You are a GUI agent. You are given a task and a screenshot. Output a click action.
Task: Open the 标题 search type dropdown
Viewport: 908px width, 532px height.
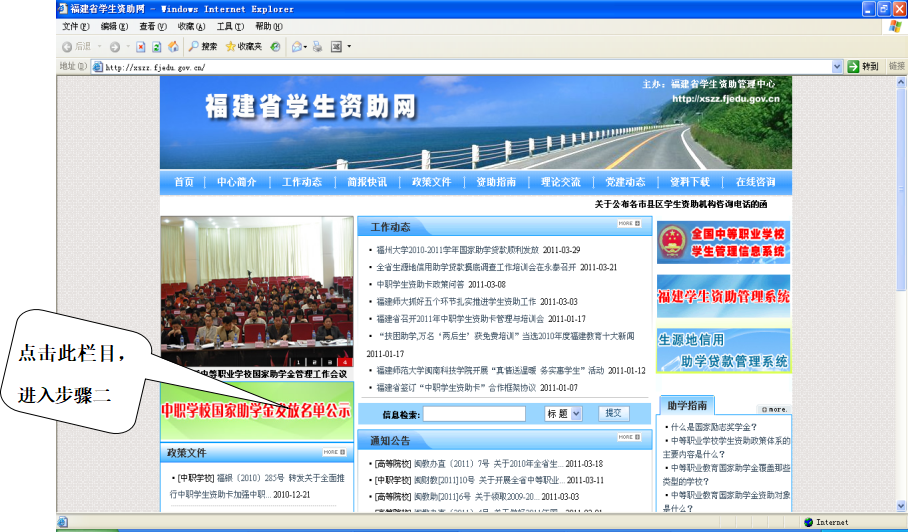click(x=563, y=413)
